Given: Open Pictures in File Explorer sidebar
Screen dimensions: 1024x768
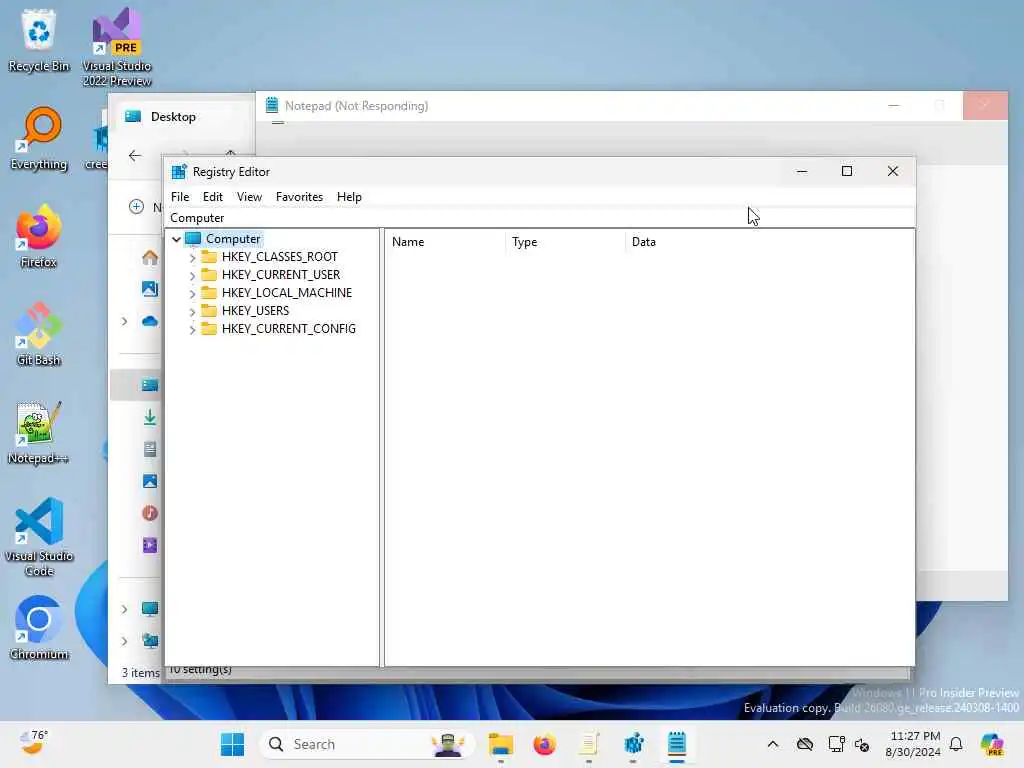Looking at the screenshot, I should [150, 481].
